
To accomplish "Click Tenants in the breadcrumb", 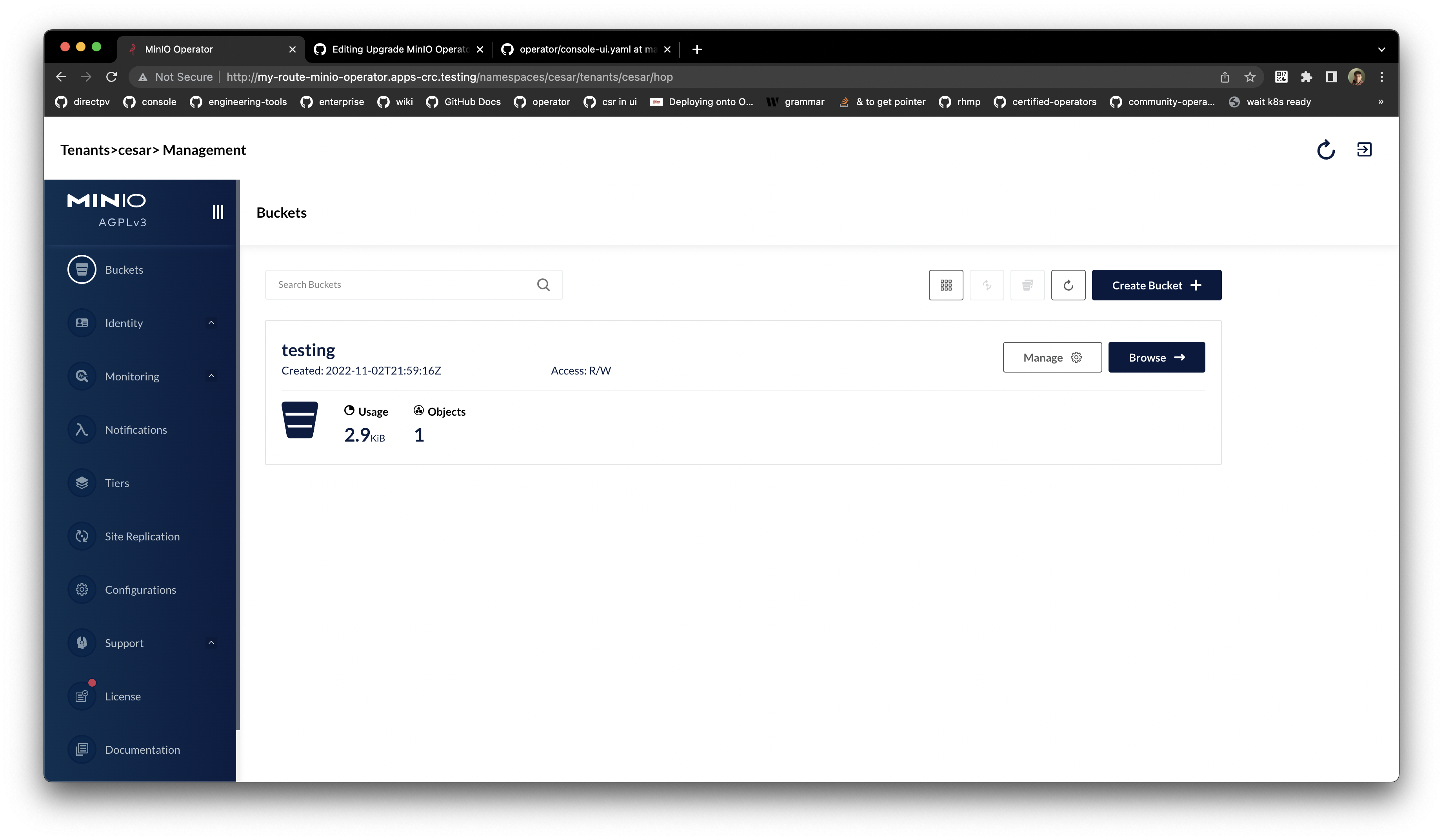I will [85, 150].
